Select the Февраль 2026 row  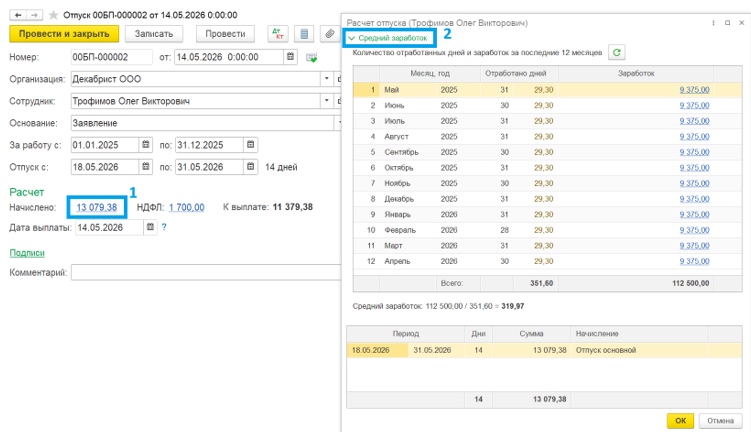point(547,230)
